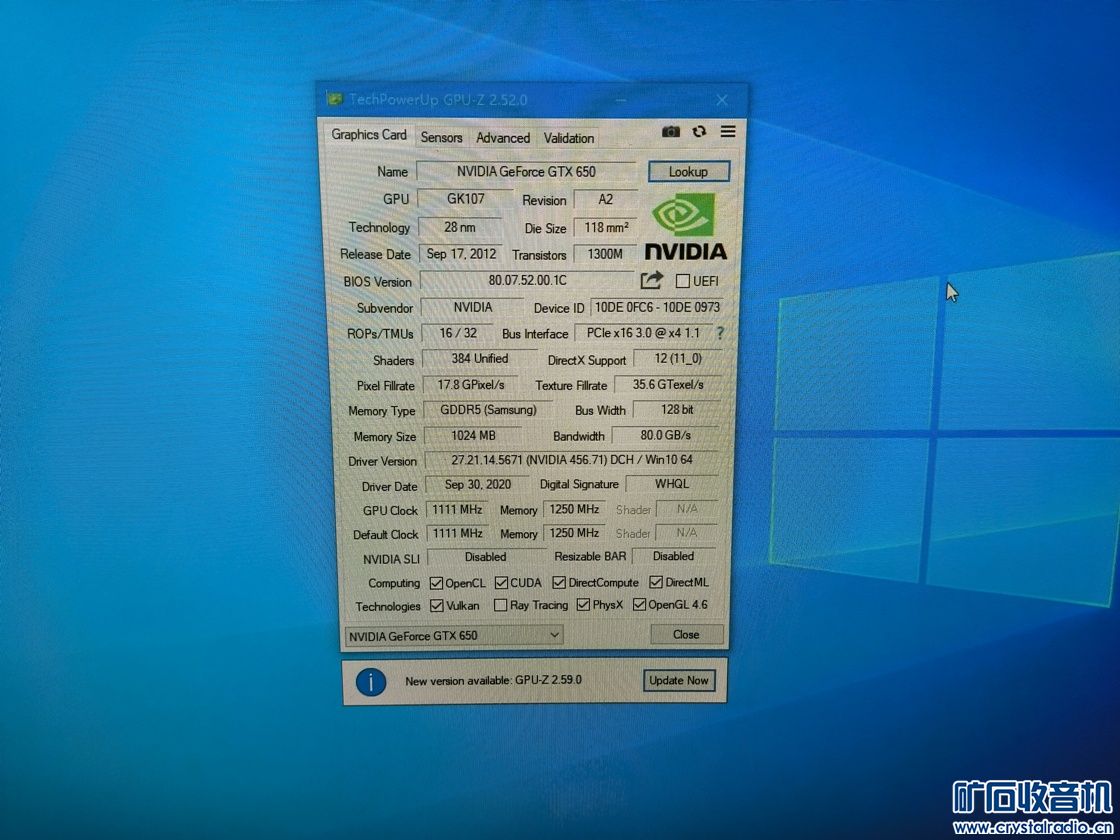Click DirectX Support value 12 (11_0)
This screenshot has height=840, width=1120.
678,359
